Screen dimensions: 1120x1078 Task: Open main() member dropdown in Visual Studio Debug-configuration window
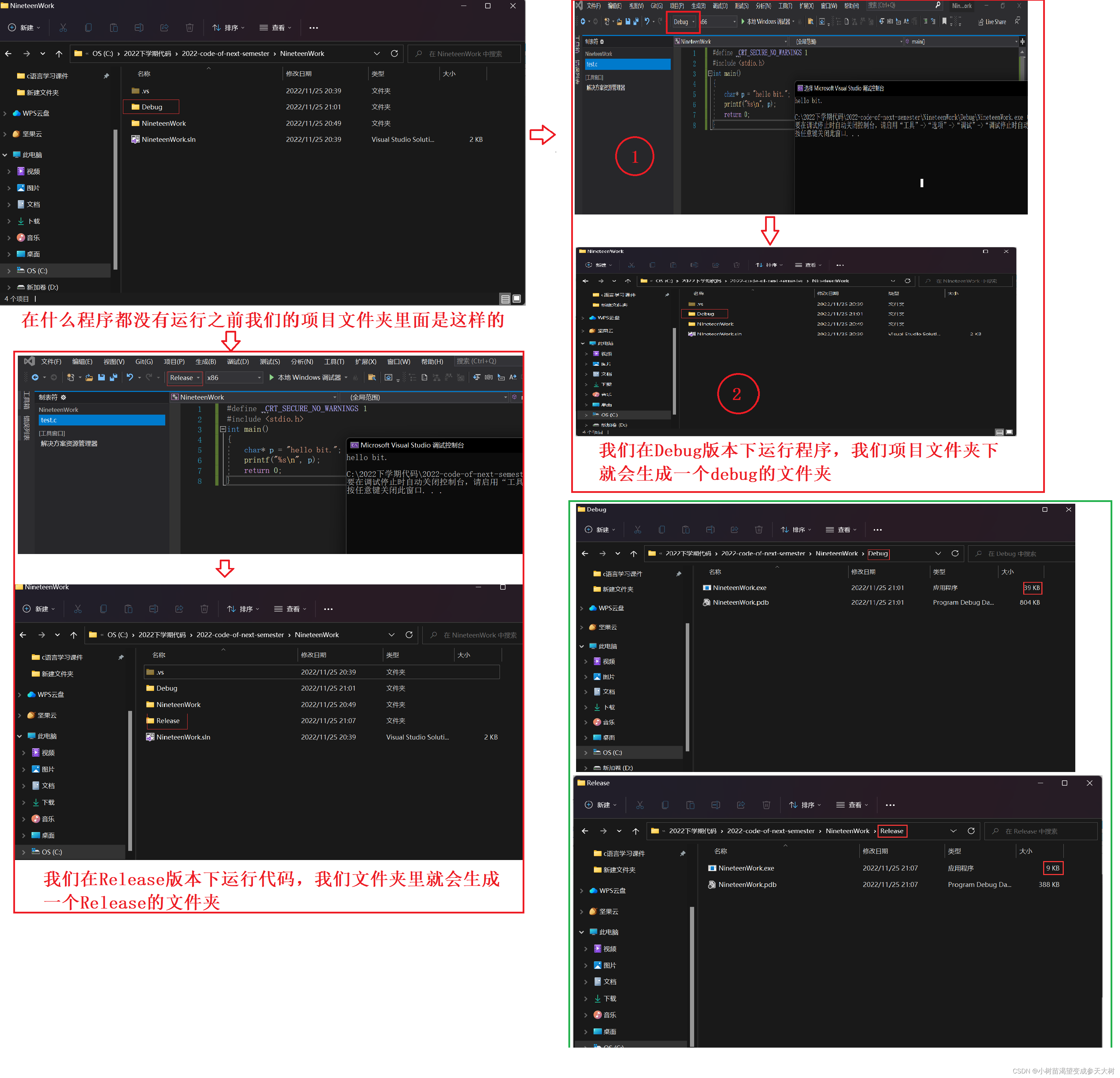961,42
